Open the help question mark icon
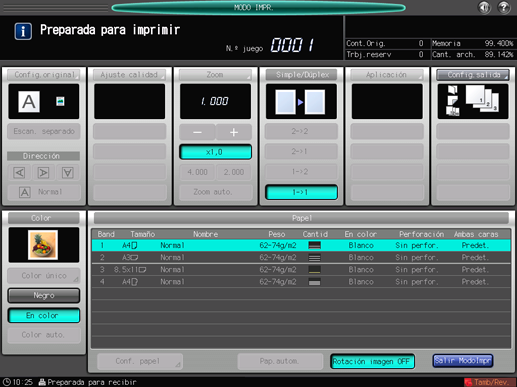Viewport: 517px width, 387px height. [x=504, y=7]
